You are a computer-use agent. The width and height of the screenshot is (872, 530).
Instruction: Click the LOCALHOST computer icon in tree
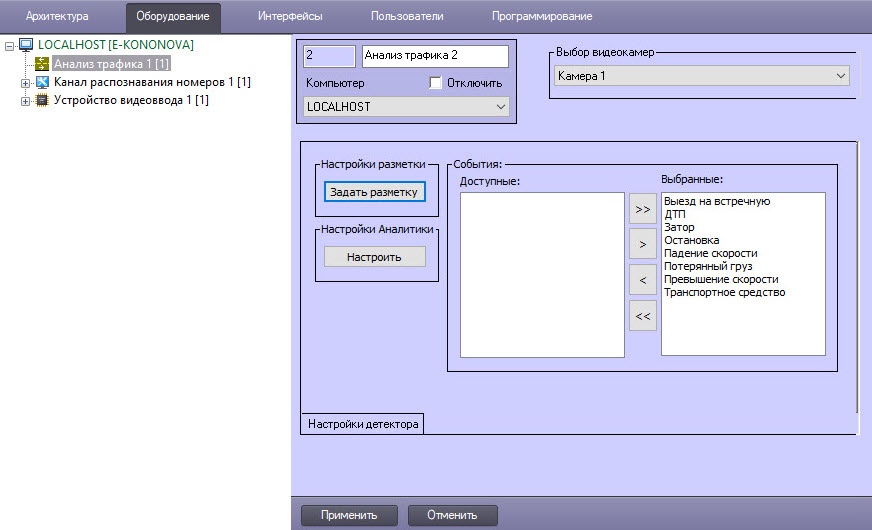[26, 45]
